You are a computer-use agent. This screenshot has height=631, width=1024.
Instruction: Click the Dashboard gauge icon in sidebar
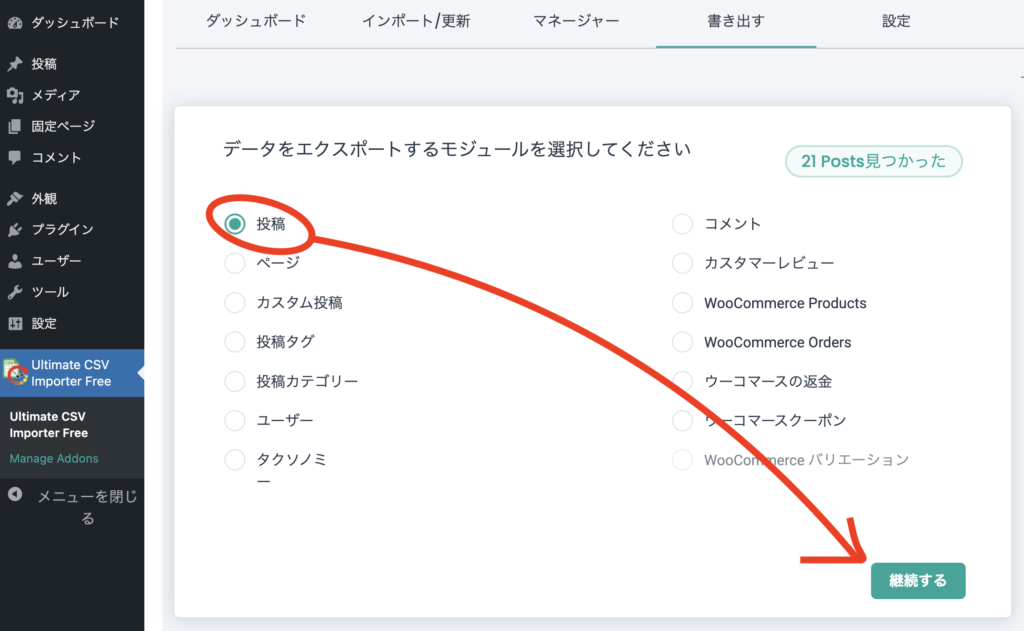point(15,23)
